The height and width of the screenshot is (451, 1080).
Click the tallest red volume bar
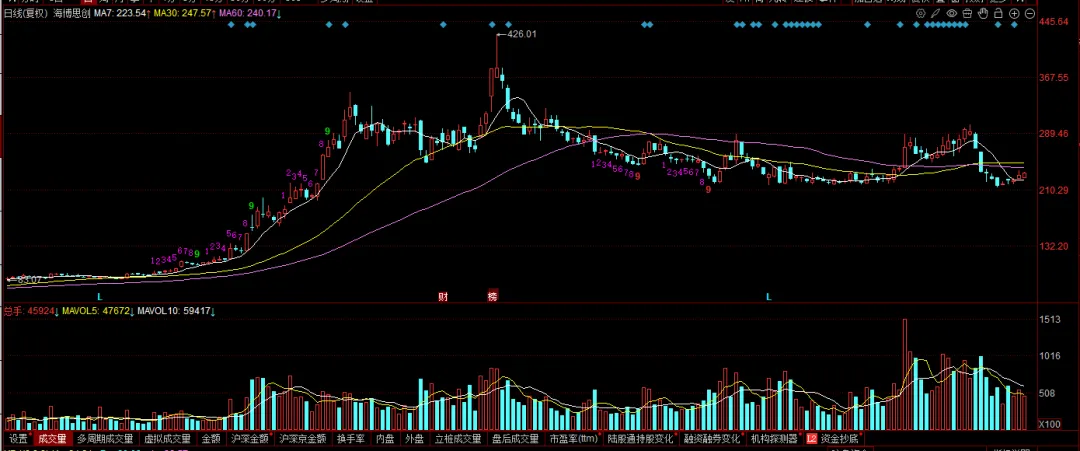(x=905, y=374)
